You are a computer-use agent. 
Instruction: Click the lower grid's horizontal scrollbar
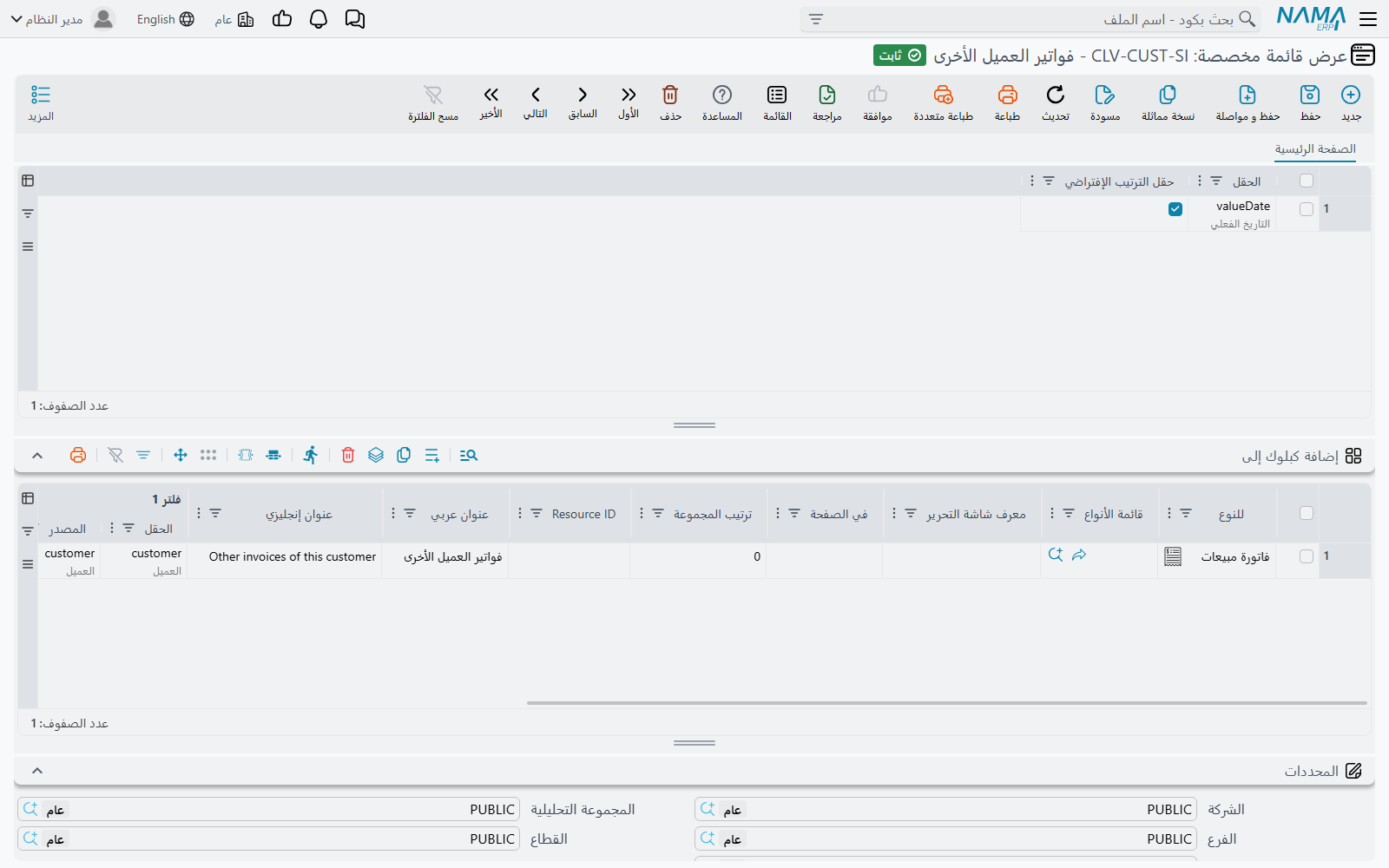point(946,703)
